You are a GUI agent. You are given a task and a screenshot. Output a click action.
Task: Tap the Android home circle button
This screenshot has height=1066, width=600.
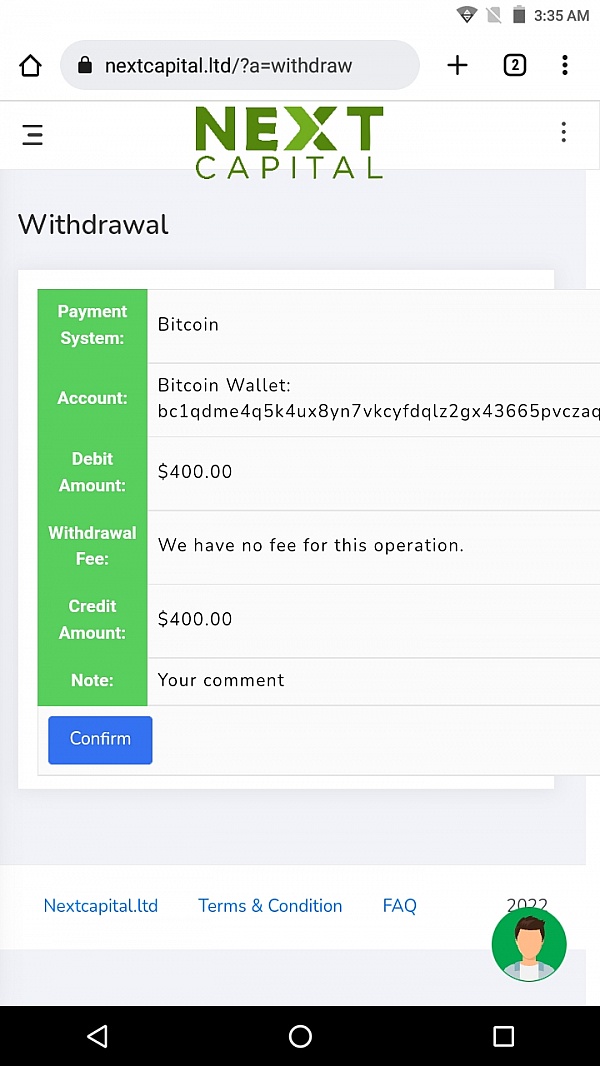(x=300, y=1035)
